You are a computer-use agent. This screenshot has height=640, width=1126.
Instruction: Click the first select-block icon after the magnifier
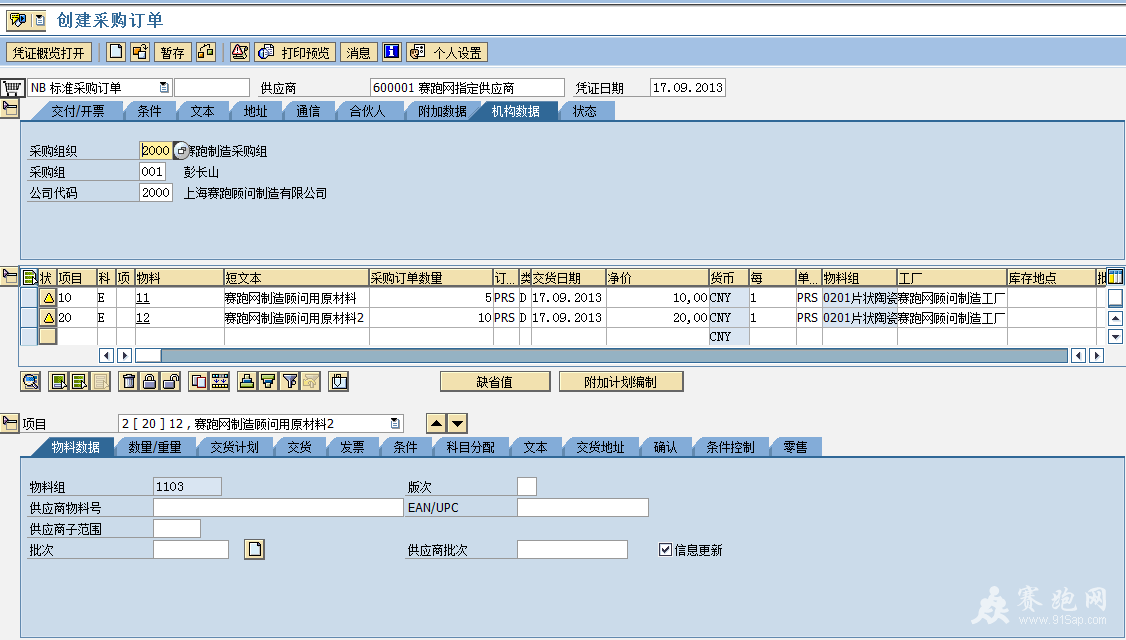pos(58,381)
